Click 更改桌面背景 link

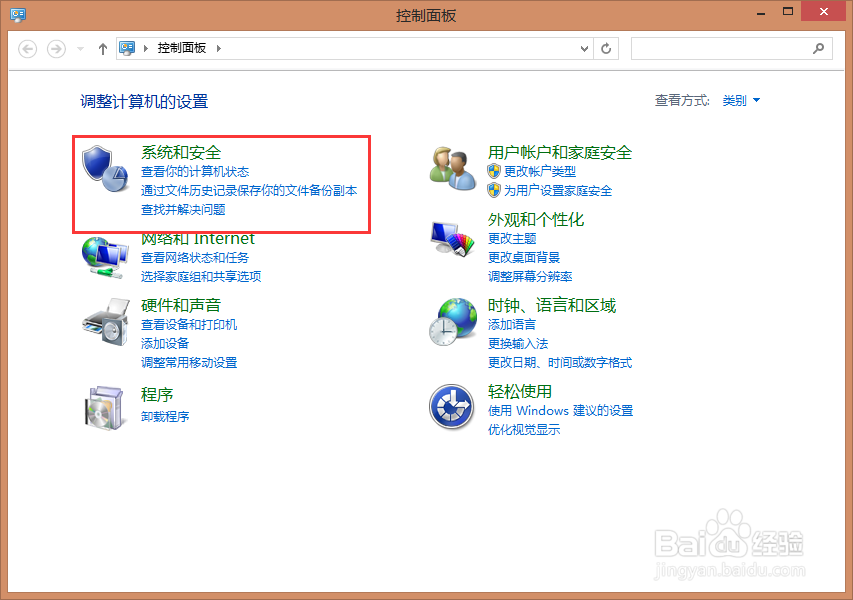[x=527, y=257]
